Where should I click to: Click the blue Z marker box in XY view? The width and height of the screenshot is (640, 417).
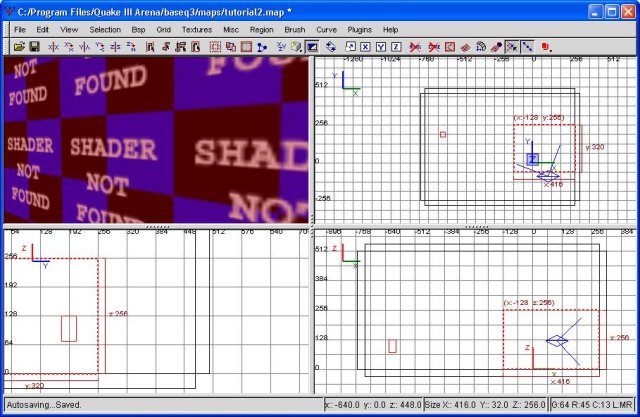(533, 159)
